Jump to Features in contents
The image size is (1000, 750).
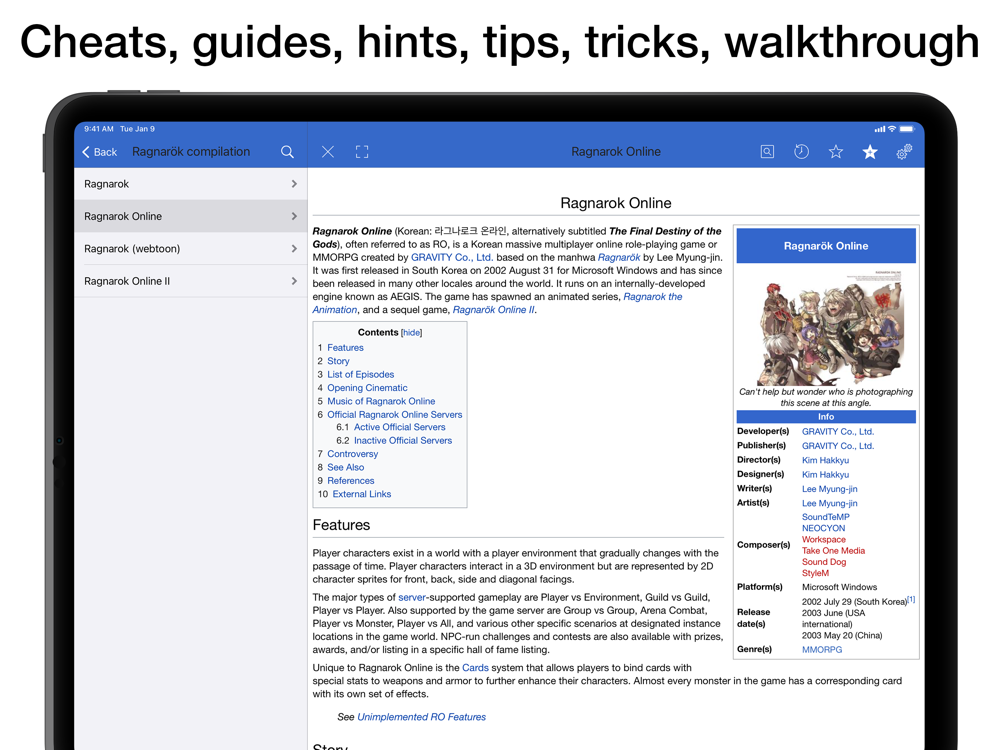345,348
